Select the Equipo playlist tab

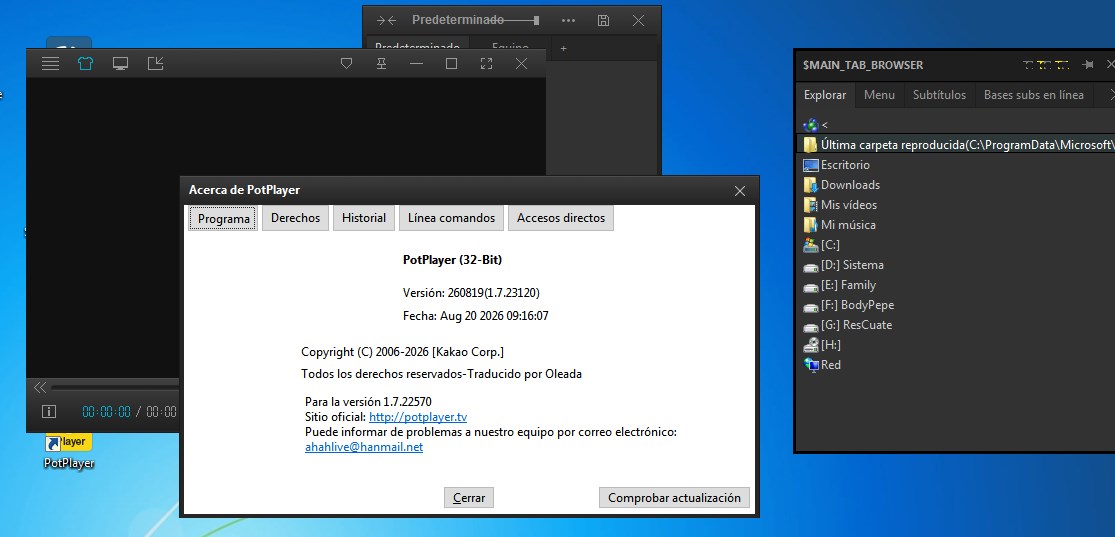pyautogui.click(x=510, y=48)
